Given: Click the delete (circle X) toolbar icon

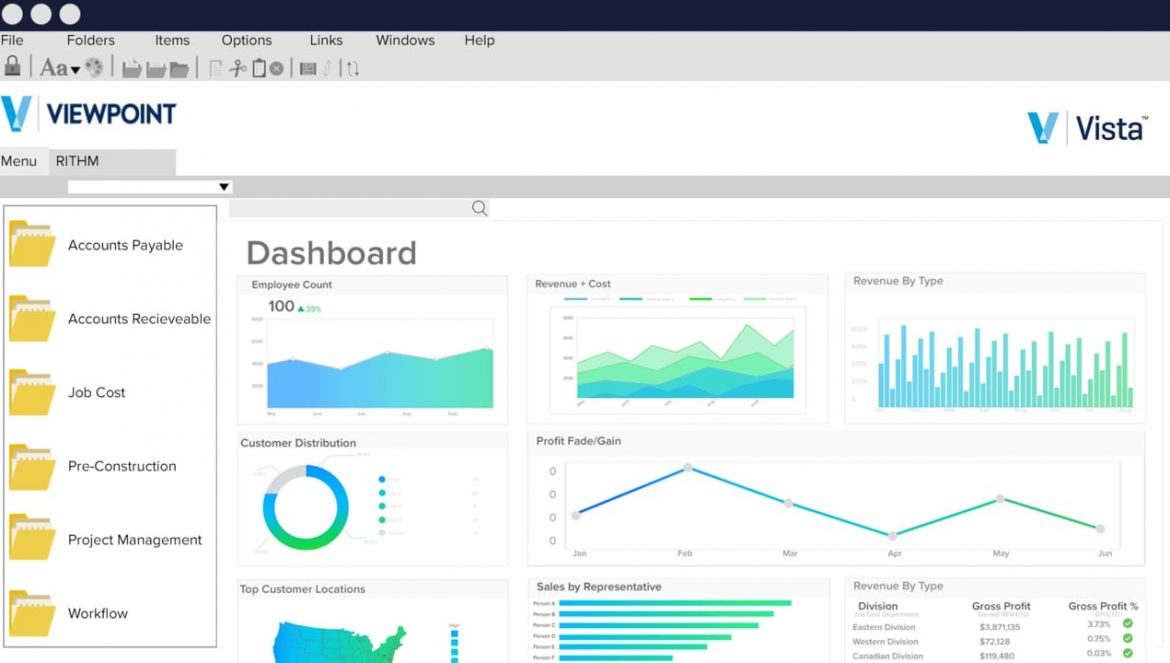Looking at the screenshot, I should click(277, 66).
